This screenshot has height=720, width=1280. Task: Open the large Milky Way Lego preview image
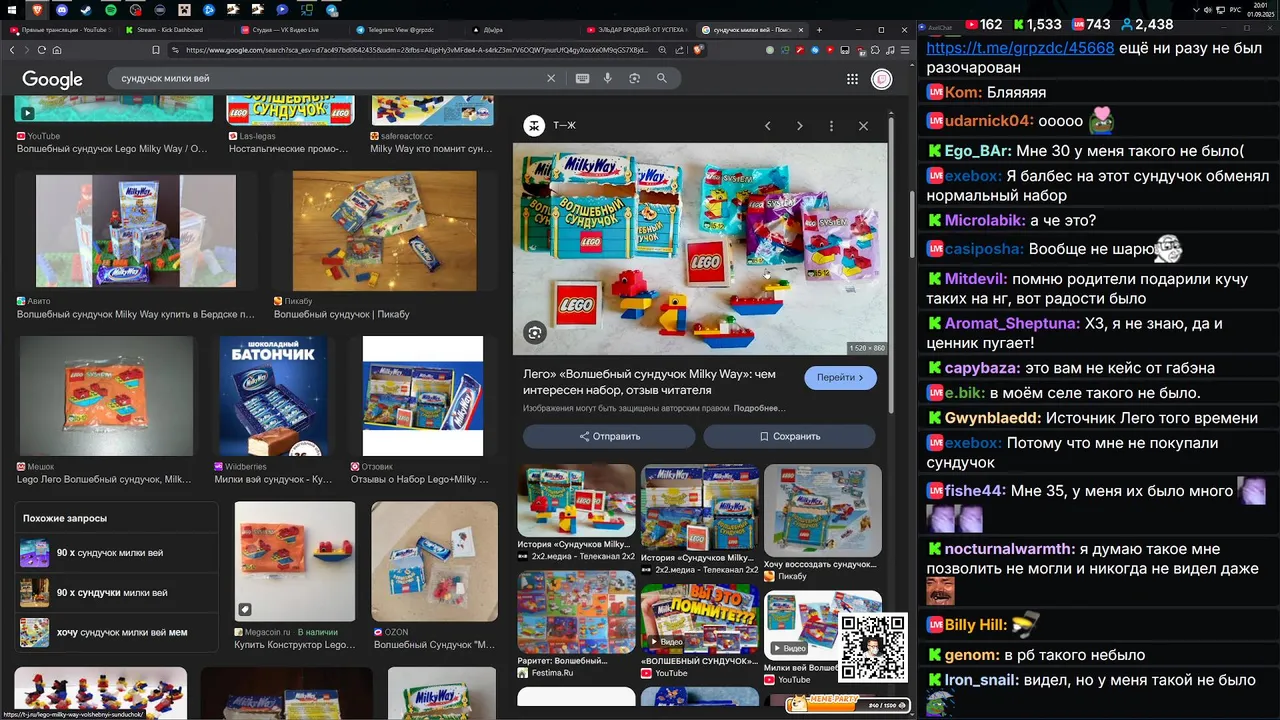pos(700,249)
